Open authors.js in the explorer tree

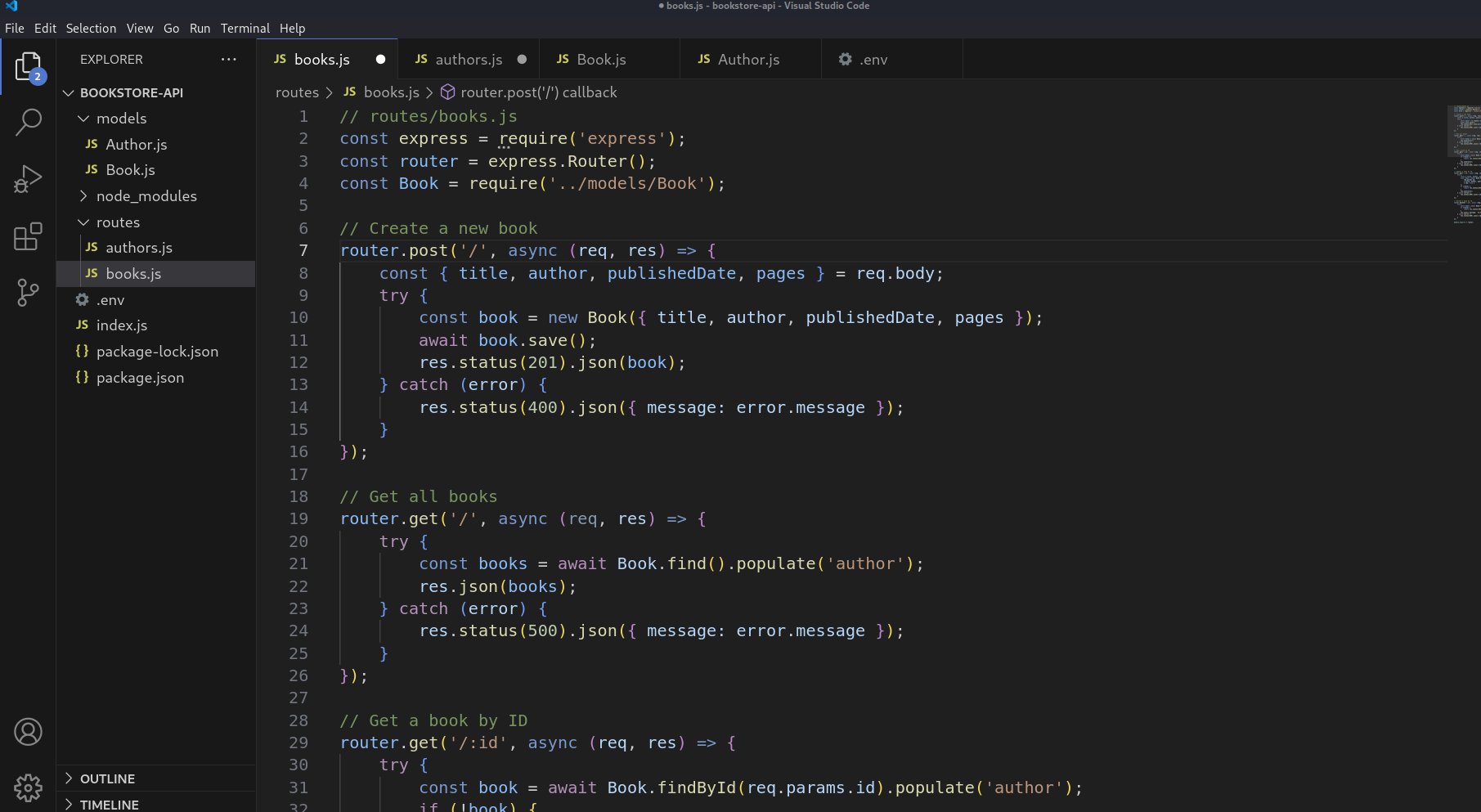pos(155,247)
